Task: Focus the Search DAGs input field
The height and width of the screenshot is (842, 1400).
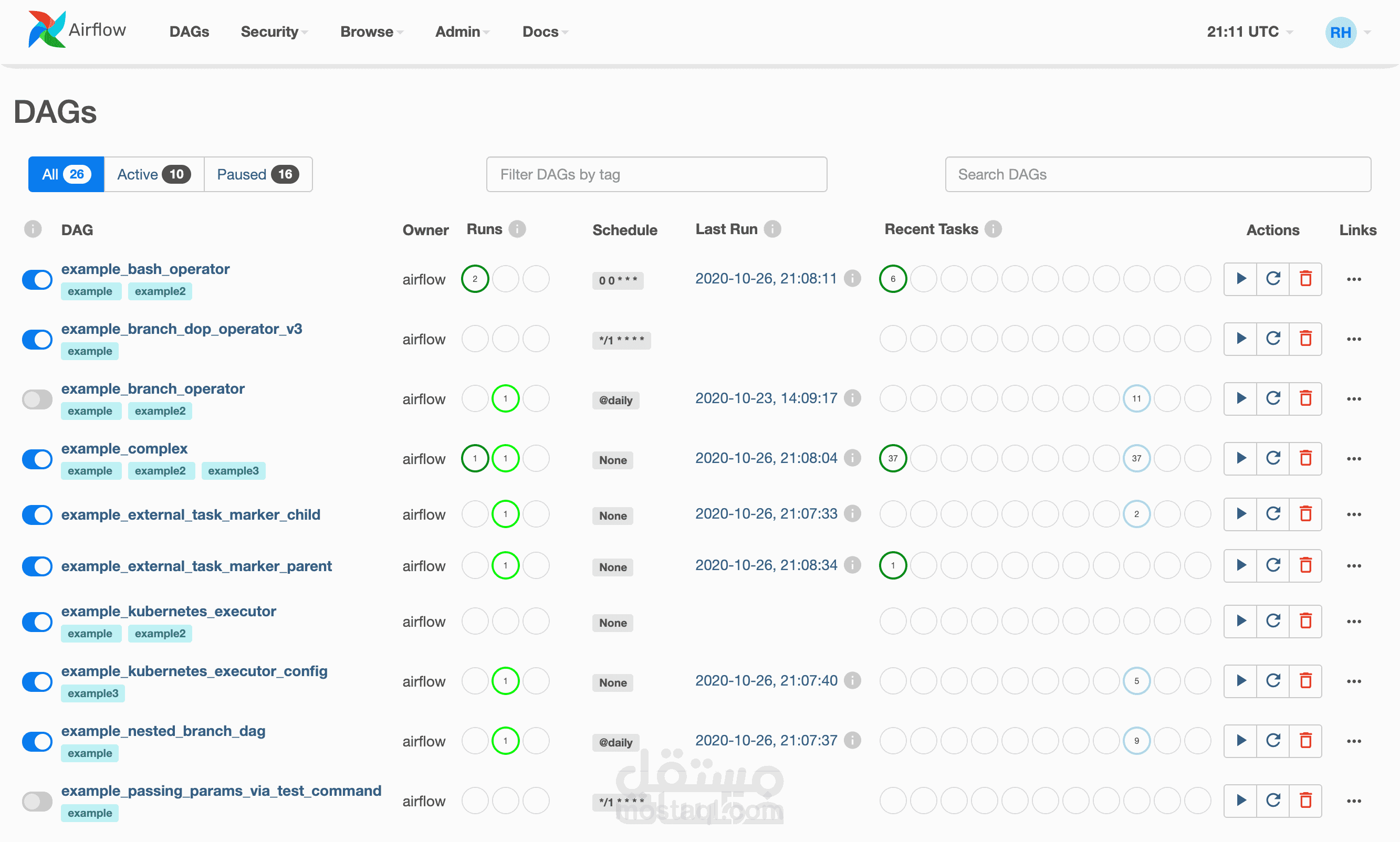Action: 1158,174
